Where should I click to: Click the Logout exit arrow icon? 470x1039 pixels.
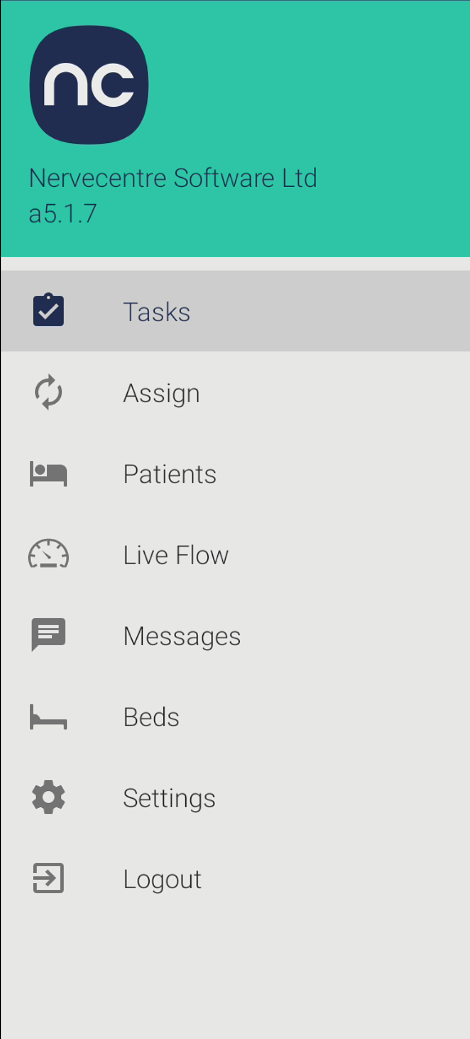pyautogui.click(x=48, y=879)
